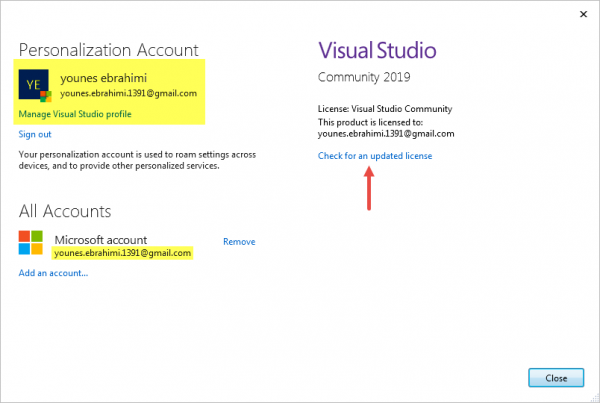Select the highlighted email under Microsoft account
The image size is (600, 403).
tap(122, 253)
